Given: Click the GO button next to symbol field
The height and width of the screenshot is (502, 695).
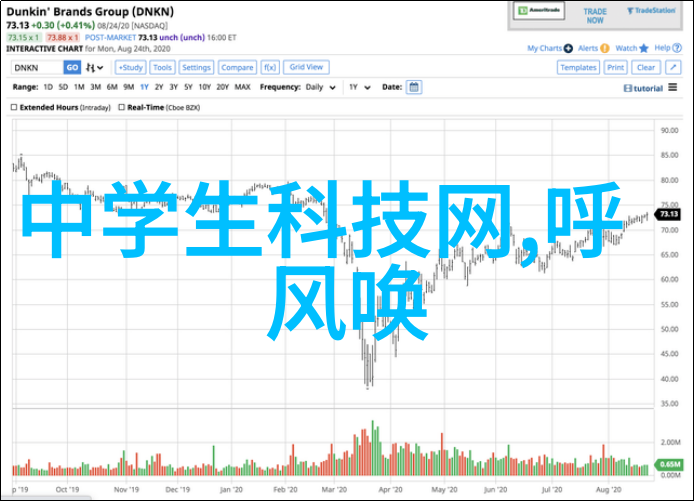Looking at the screenshot, I should click(x=72, y=68).
